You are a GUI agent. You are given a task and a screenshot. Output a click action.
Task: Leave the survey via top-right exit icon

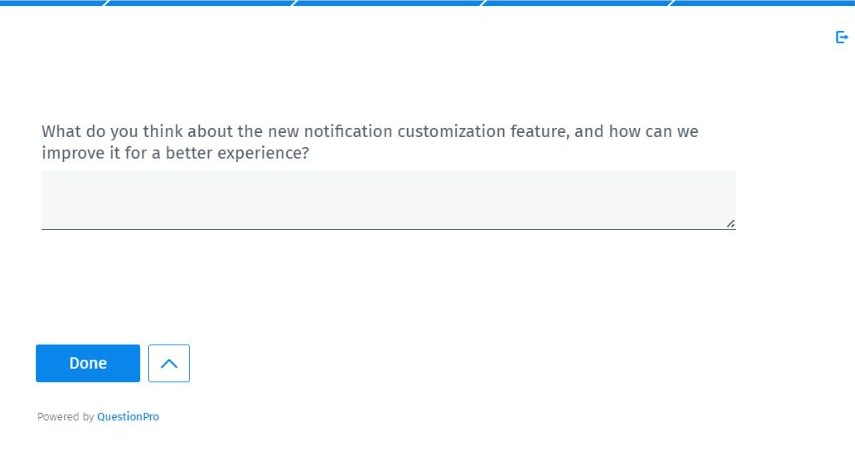click(842, 37)
